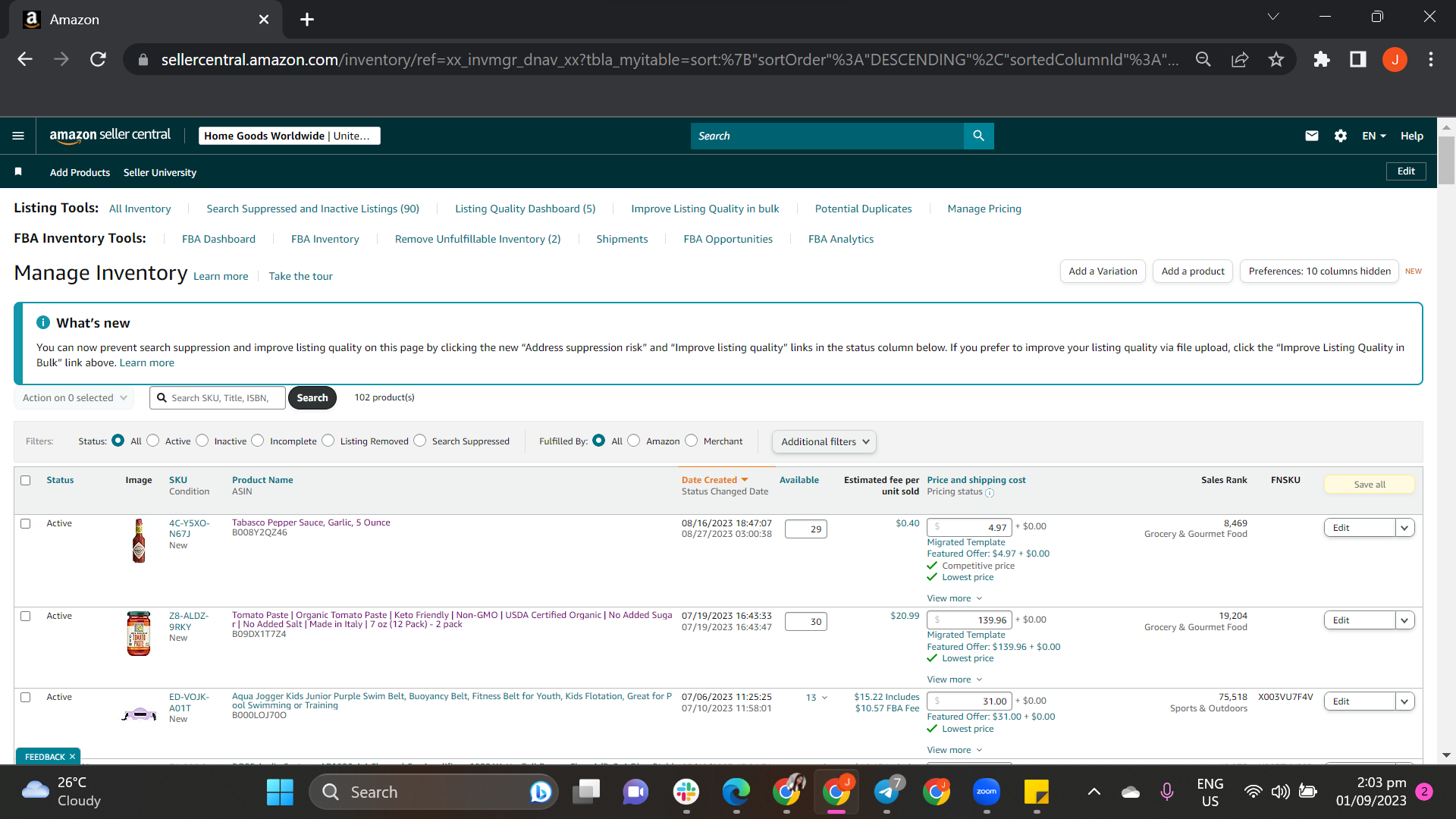1456x819 pixels.
Task: Open FBA Analytics
Action: pyautogui.click(x=841, y=239)
